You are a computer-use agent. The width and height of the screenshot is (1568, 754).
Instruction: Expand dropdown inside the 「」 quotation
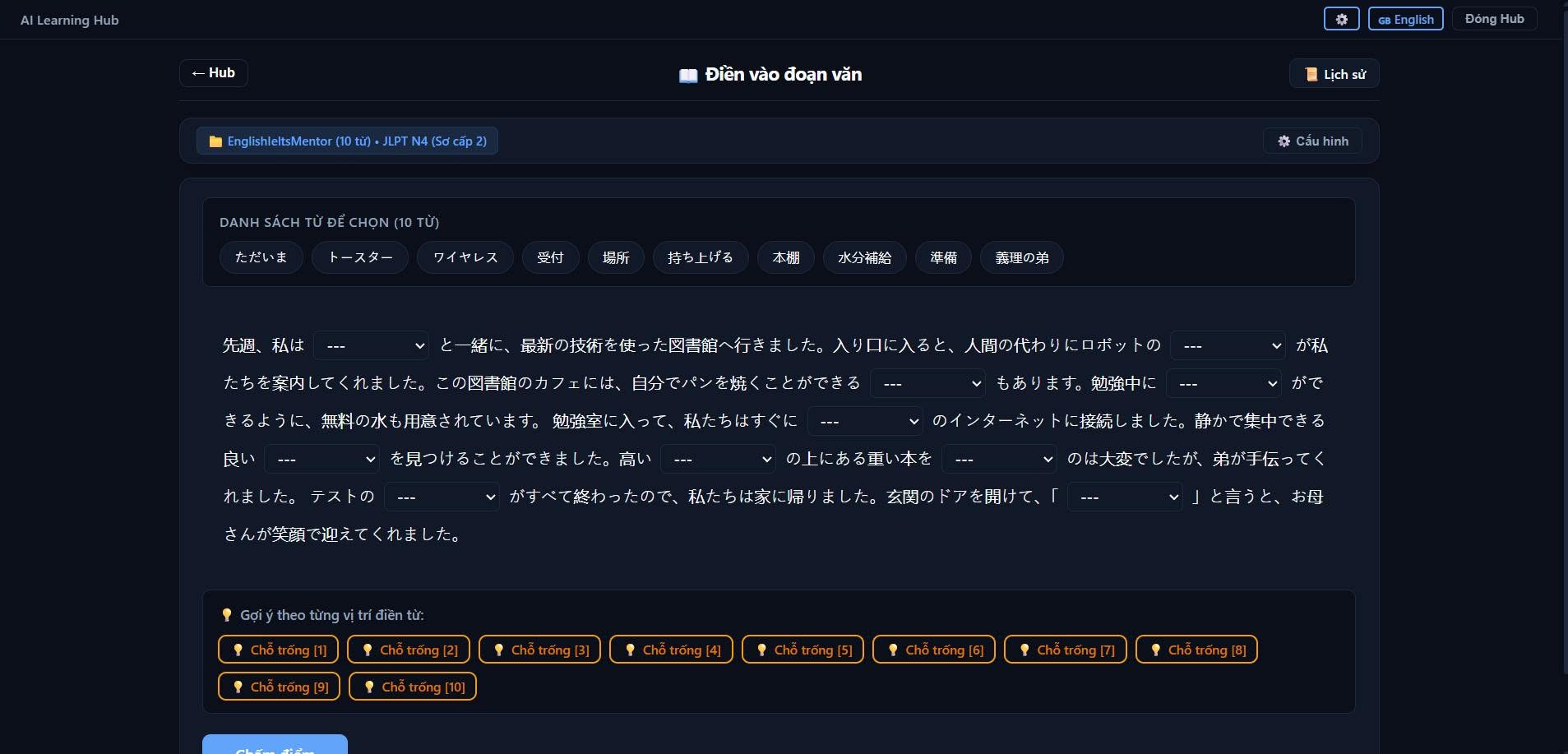point(1125,497)
